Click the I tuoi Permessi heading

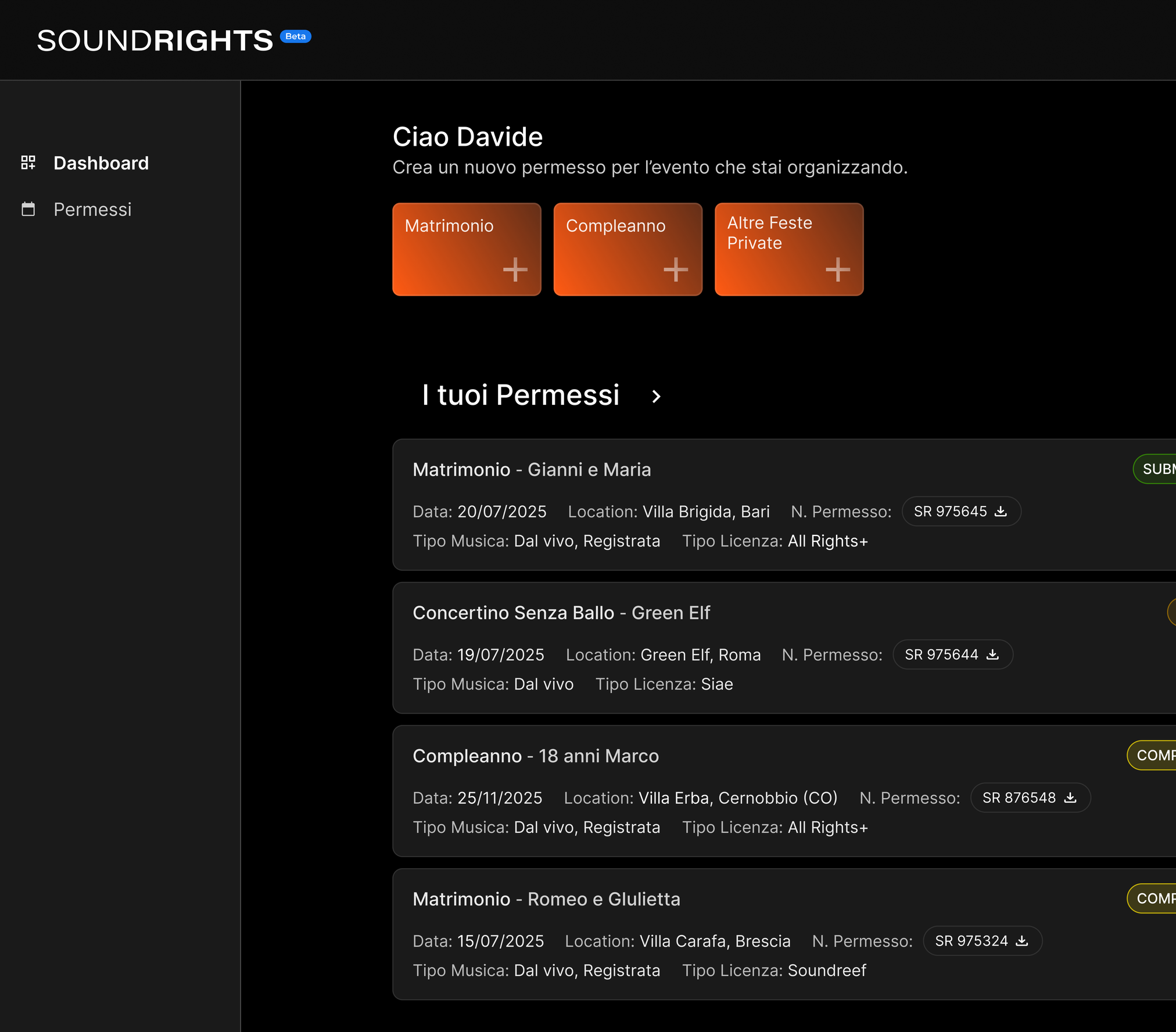click(x=521, y=395)
